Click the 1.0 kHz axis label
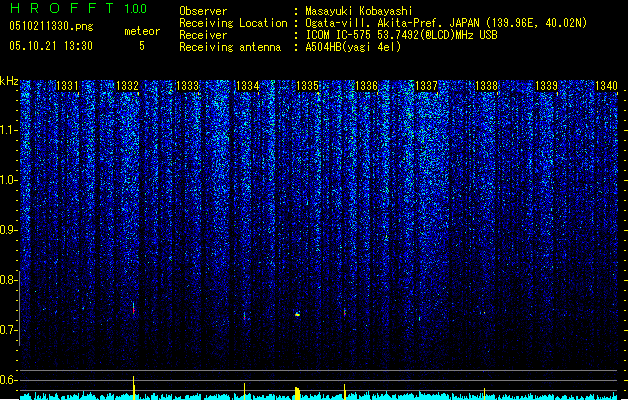The height and width of the screenshot is (400, 629). pos(8,180)
